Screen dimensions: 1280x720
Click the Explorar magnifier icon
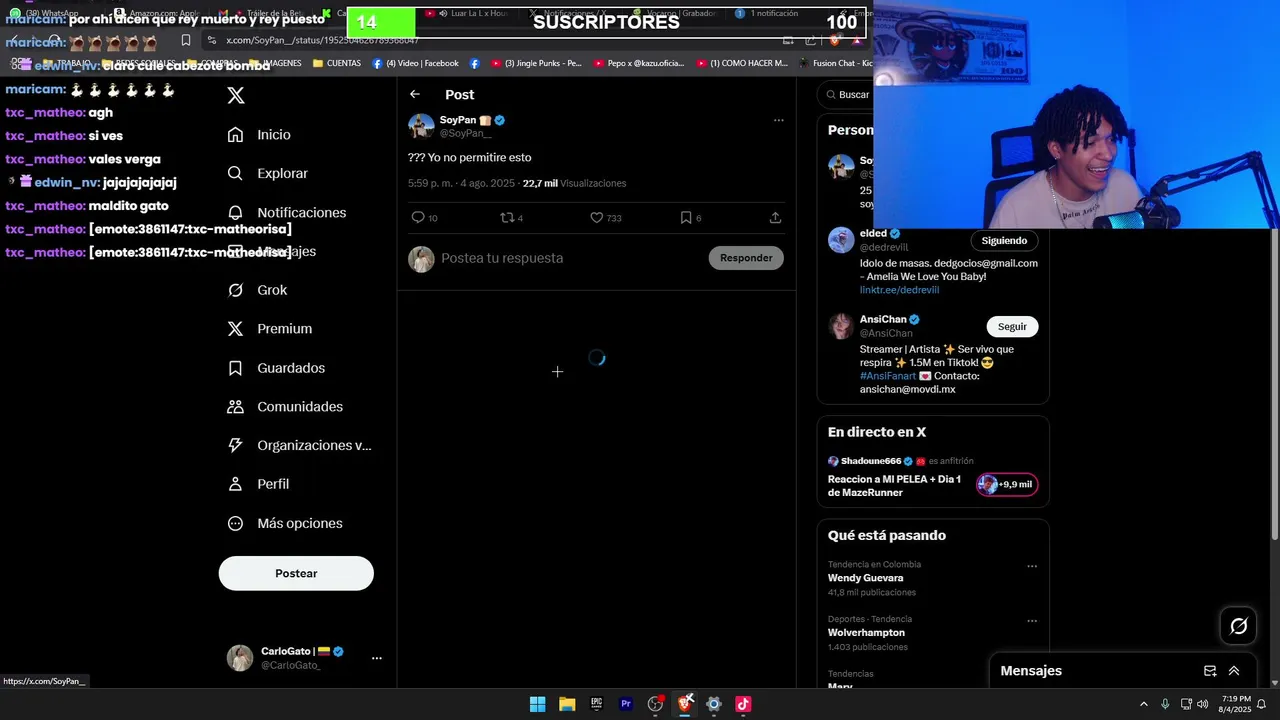coord(235,173)
